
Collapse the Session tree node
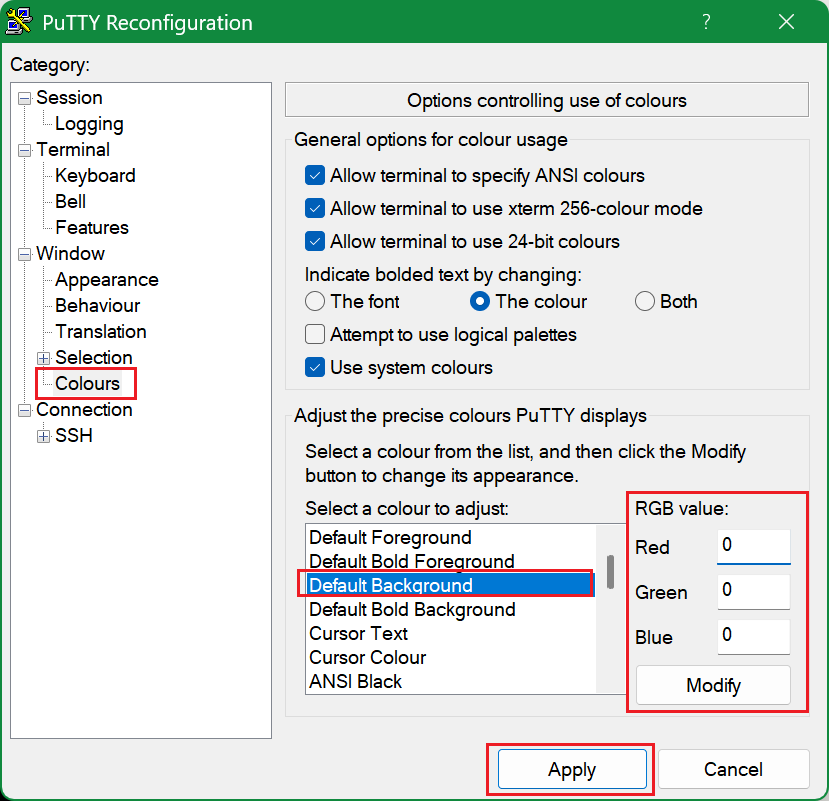pyautogui.click(x=24, y=98)
